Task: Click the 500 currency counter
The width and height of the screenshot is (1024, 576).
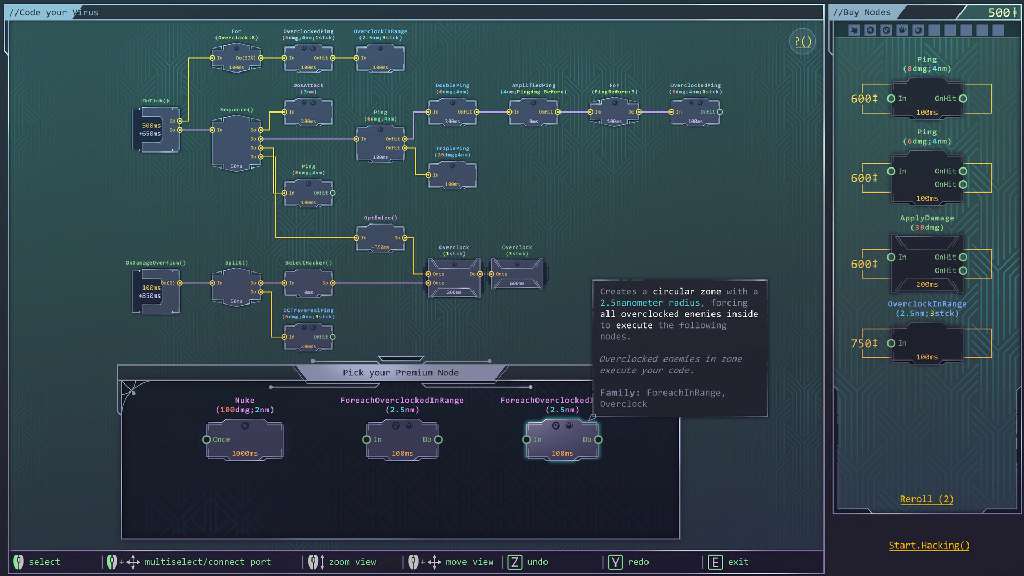Action: [1002, 12]
